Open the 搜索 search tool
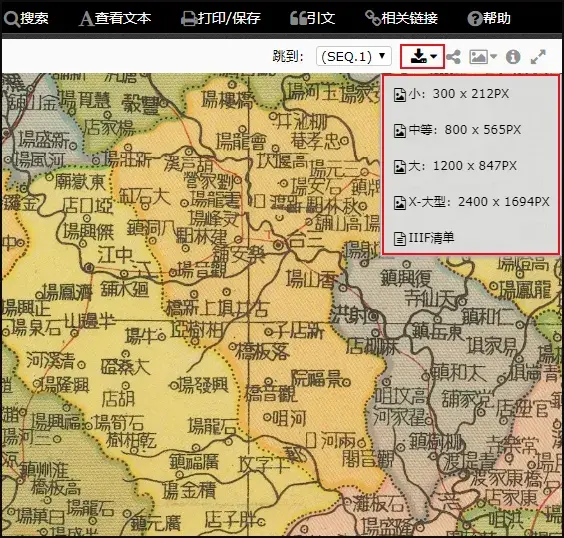Screen dimensions: 564x538 (x=26, y=18)
